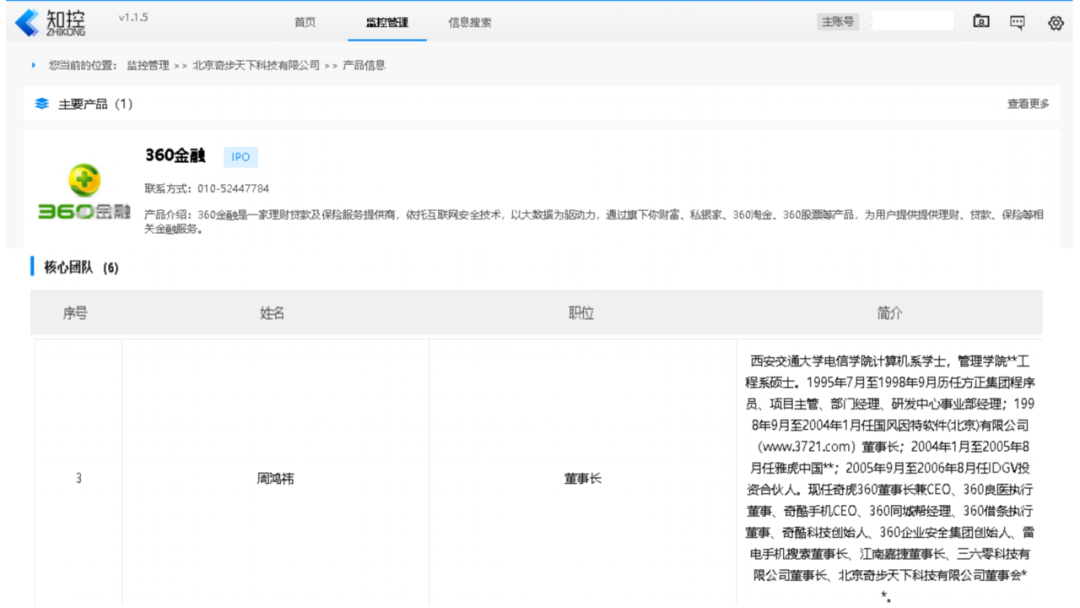Click the IPO badge next to 360金融
Viewport: 1080px width, 608px height.
coord(240,157)
